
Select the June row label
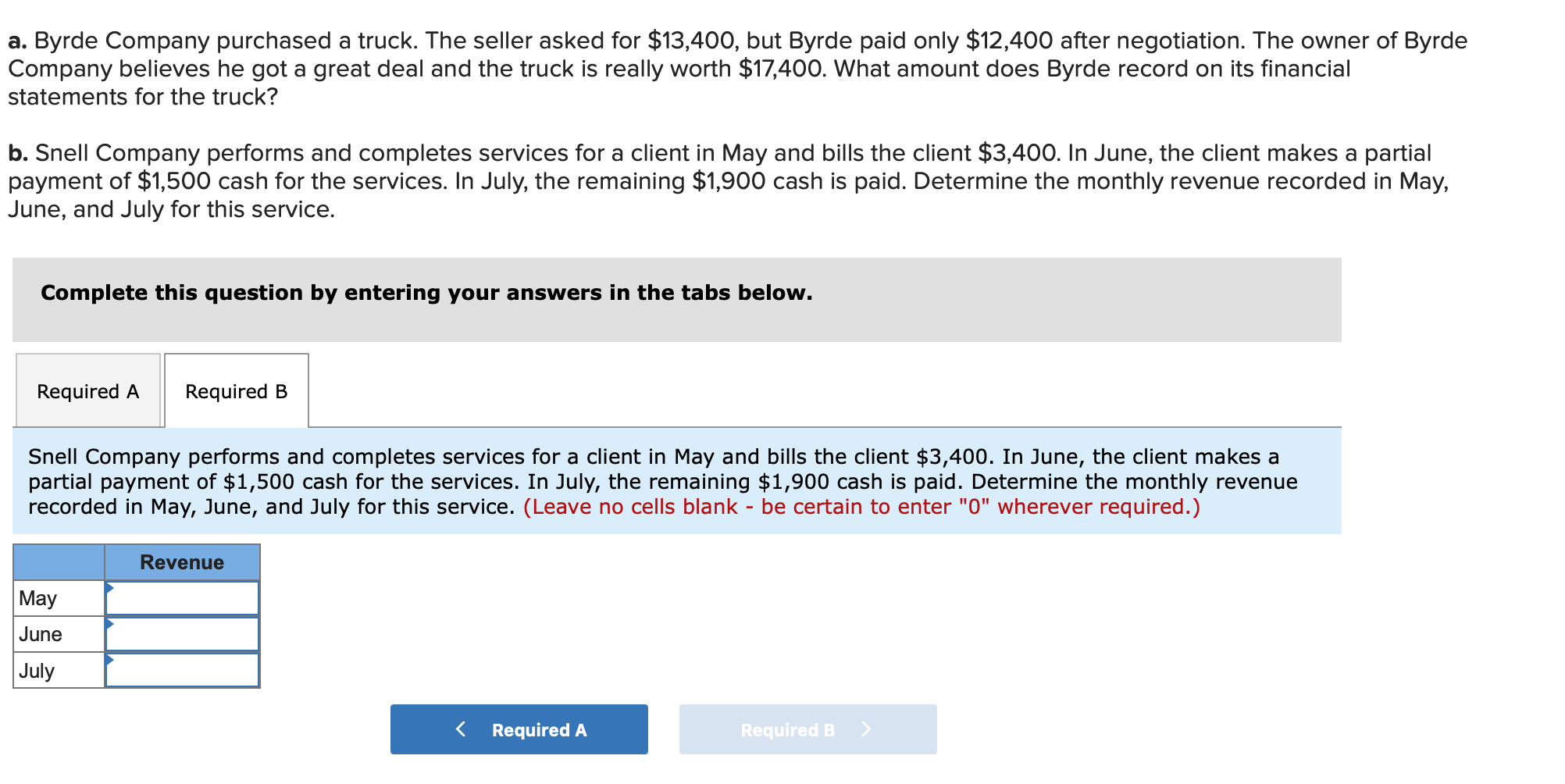tap(40, 633)
